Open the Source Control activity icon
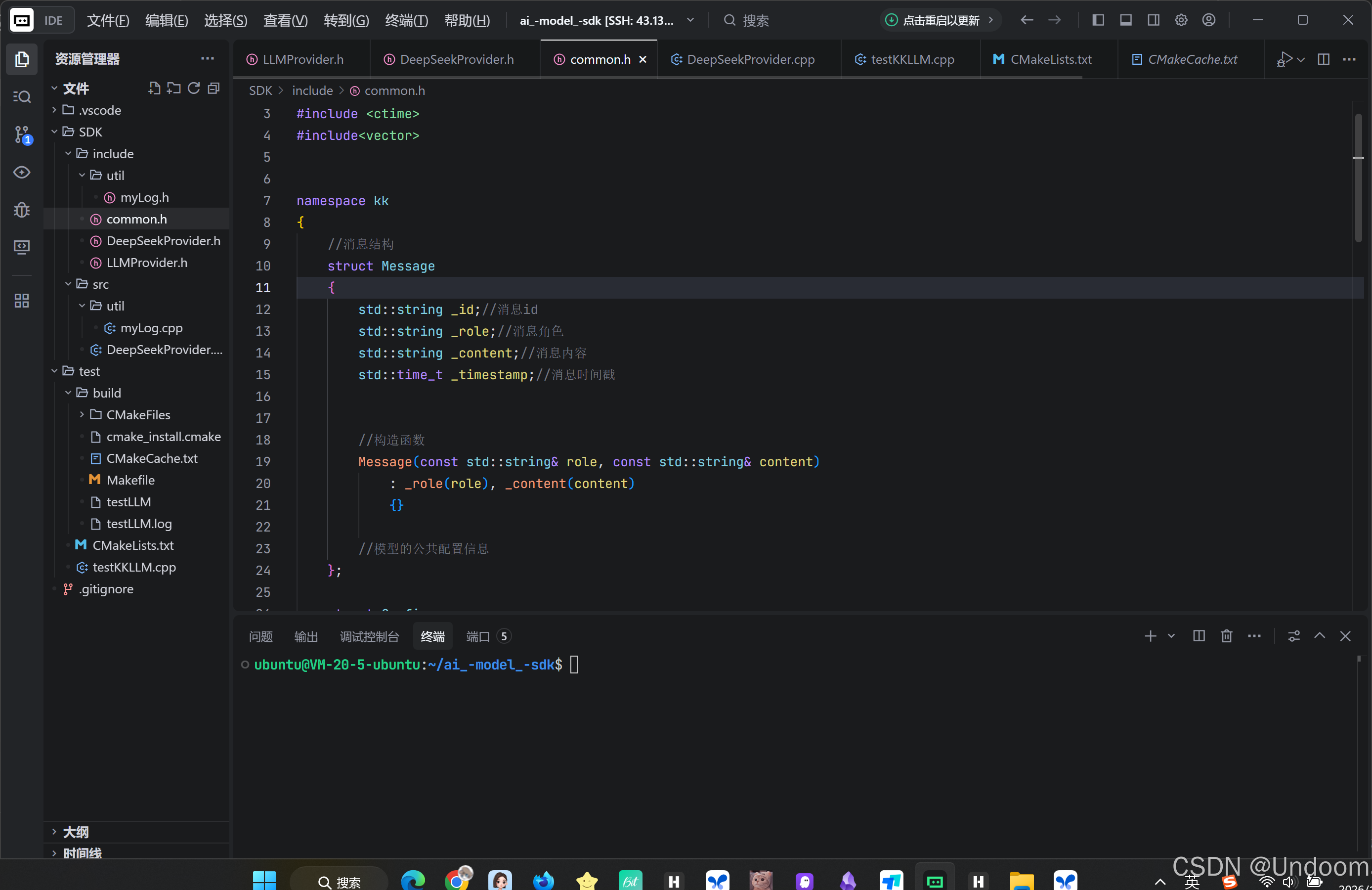This screenshot has width=1372, height=890. [x=22, y=135]
